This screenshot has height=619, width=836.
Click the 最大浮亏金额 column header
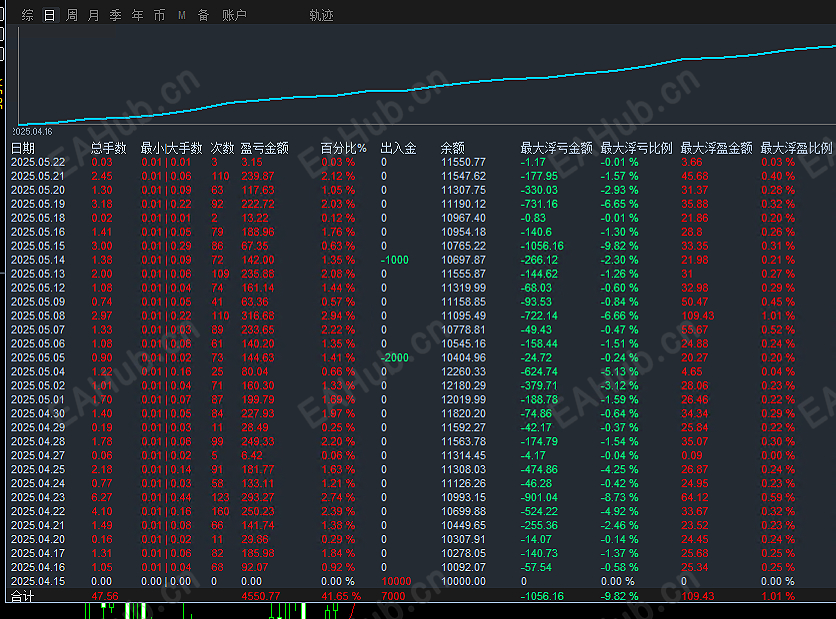coord(556,148)
